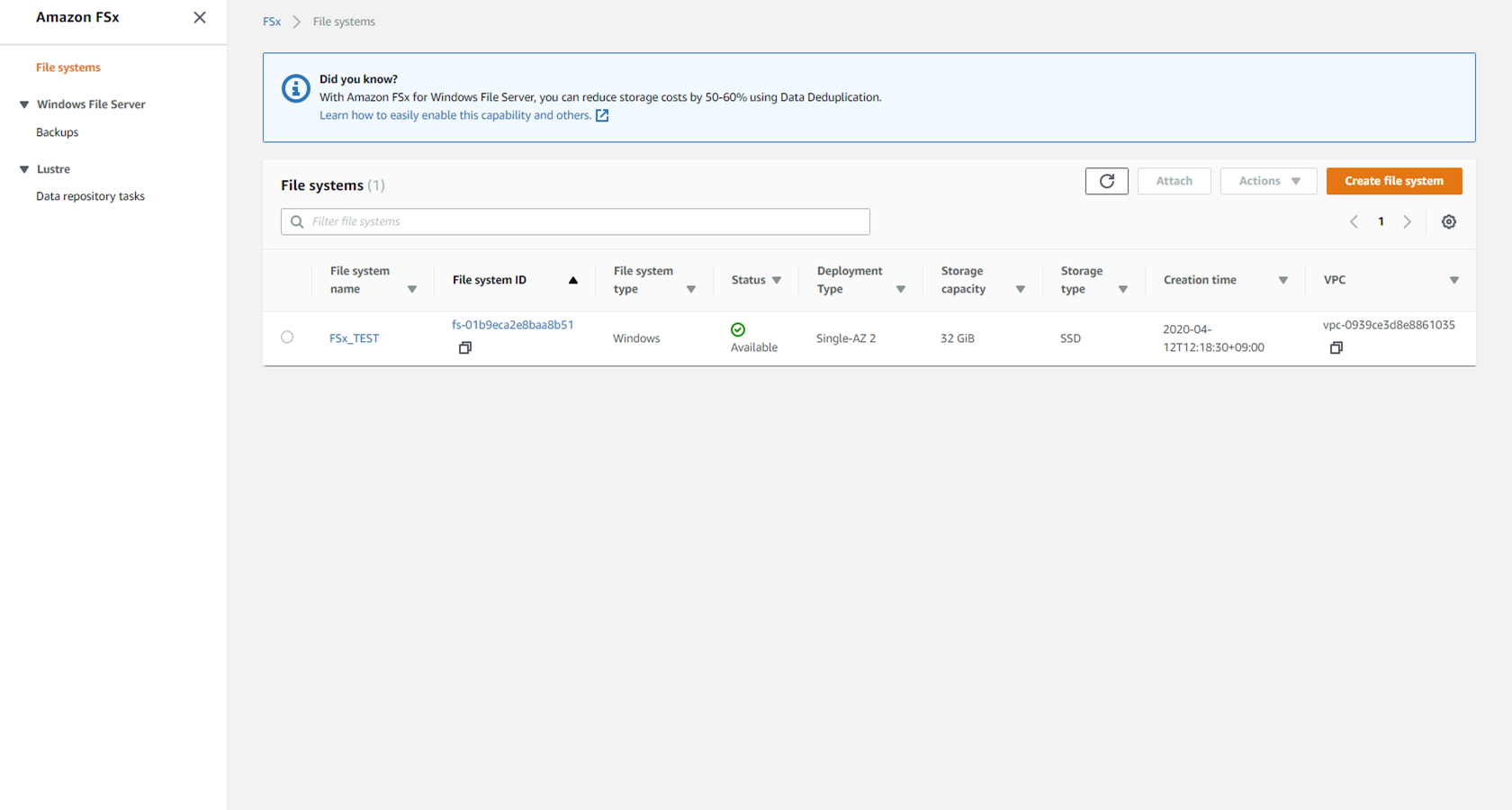
Task: Click the 'File systems' breadcrumb text
Action: 344,22
